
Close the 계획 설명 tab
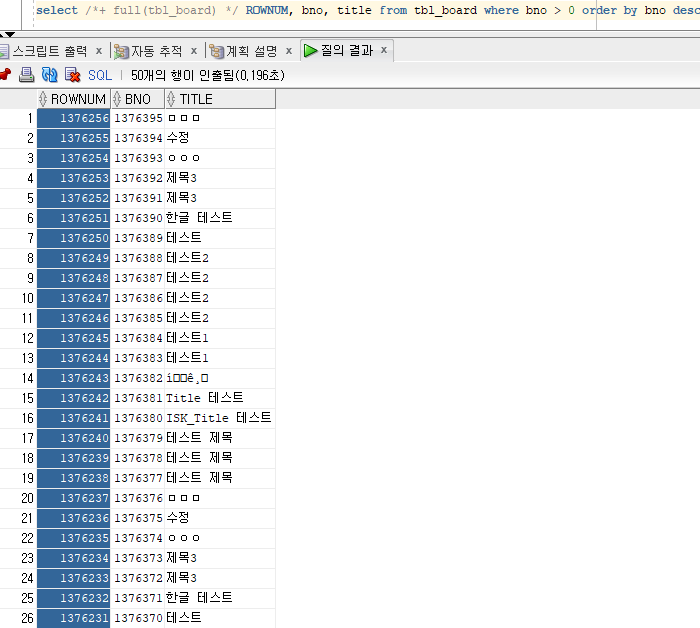pyautogui.click(x=289, y=51)
